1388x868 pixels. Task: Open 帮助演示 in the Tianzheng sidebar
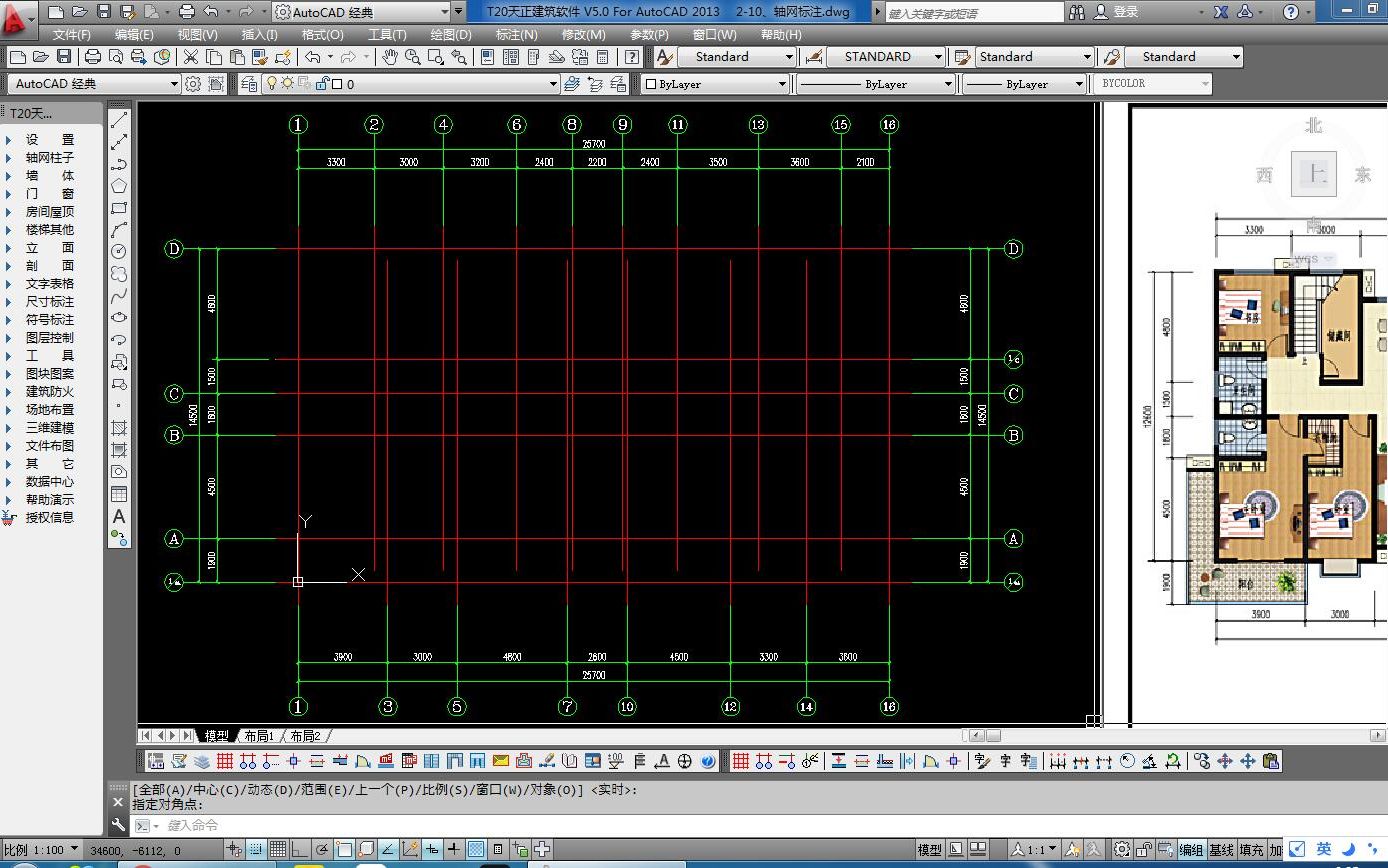[x=50, y=499]
